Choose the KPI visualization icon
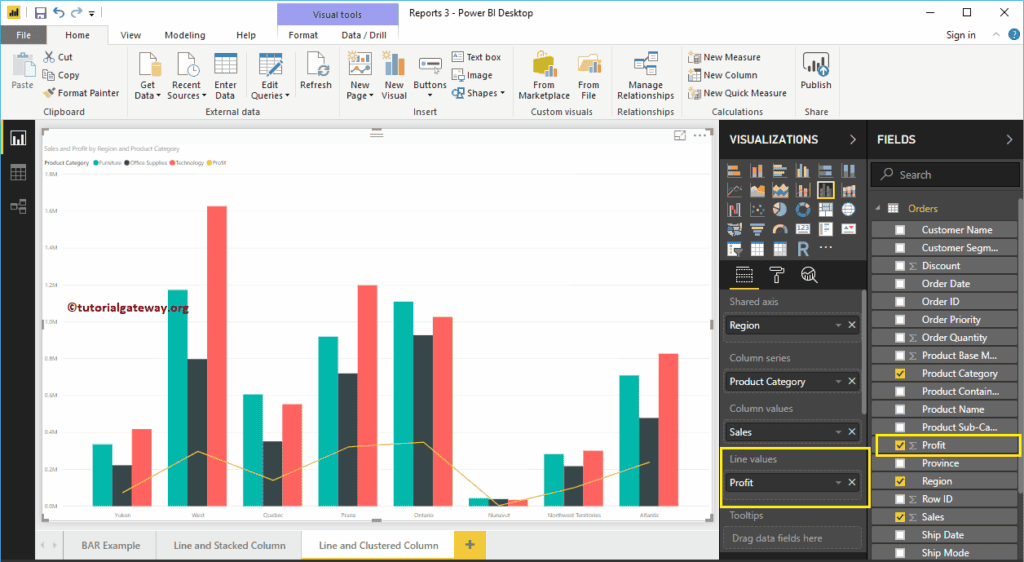This screenshot has height=562, width=1024. pos(848,229)
